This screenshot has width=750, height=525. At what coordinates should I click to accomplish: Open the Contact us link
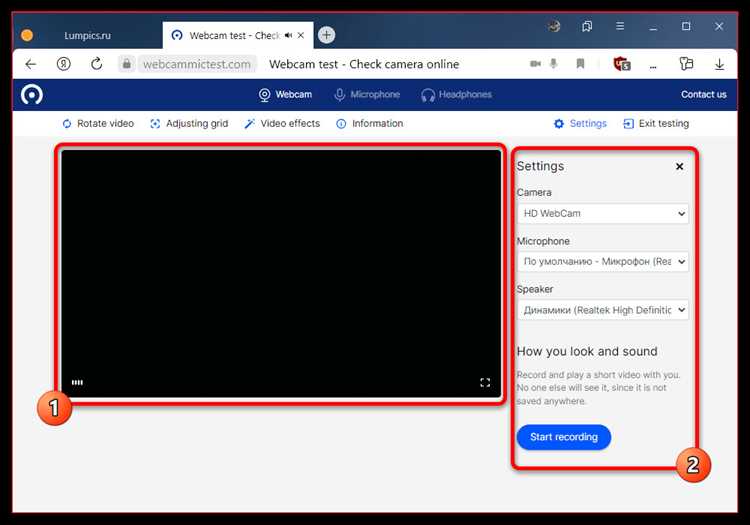pyautogui.click(x=704, y=95)
